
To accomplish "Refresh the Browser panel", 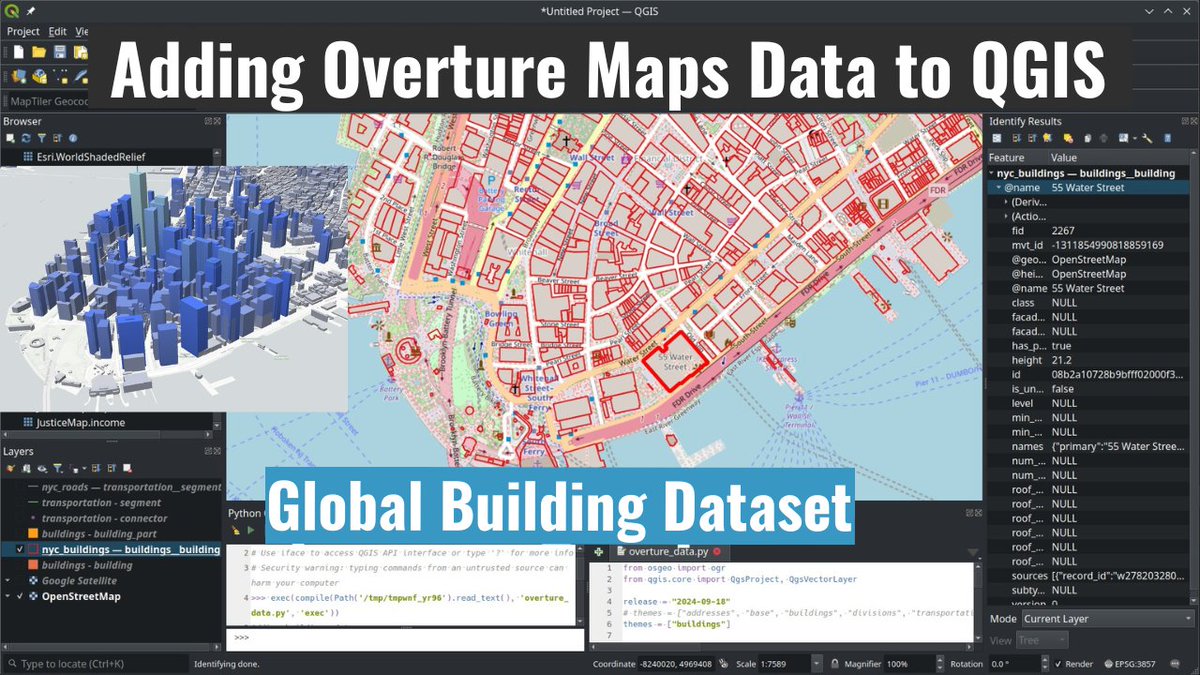I will pyautogui.click(x=27, y=138).
